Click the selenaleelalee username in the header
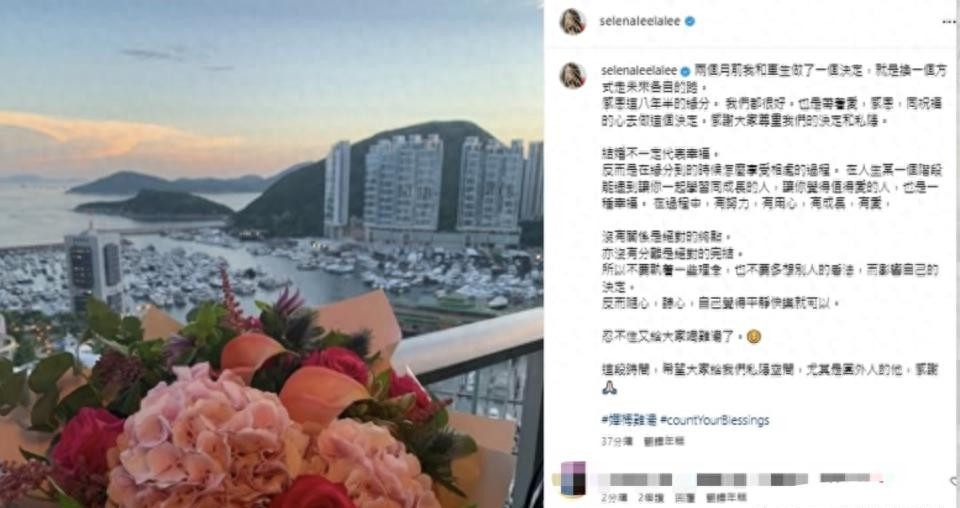This screenshot has height=508, width=960. pyautogui.click(x=641, y=21)
